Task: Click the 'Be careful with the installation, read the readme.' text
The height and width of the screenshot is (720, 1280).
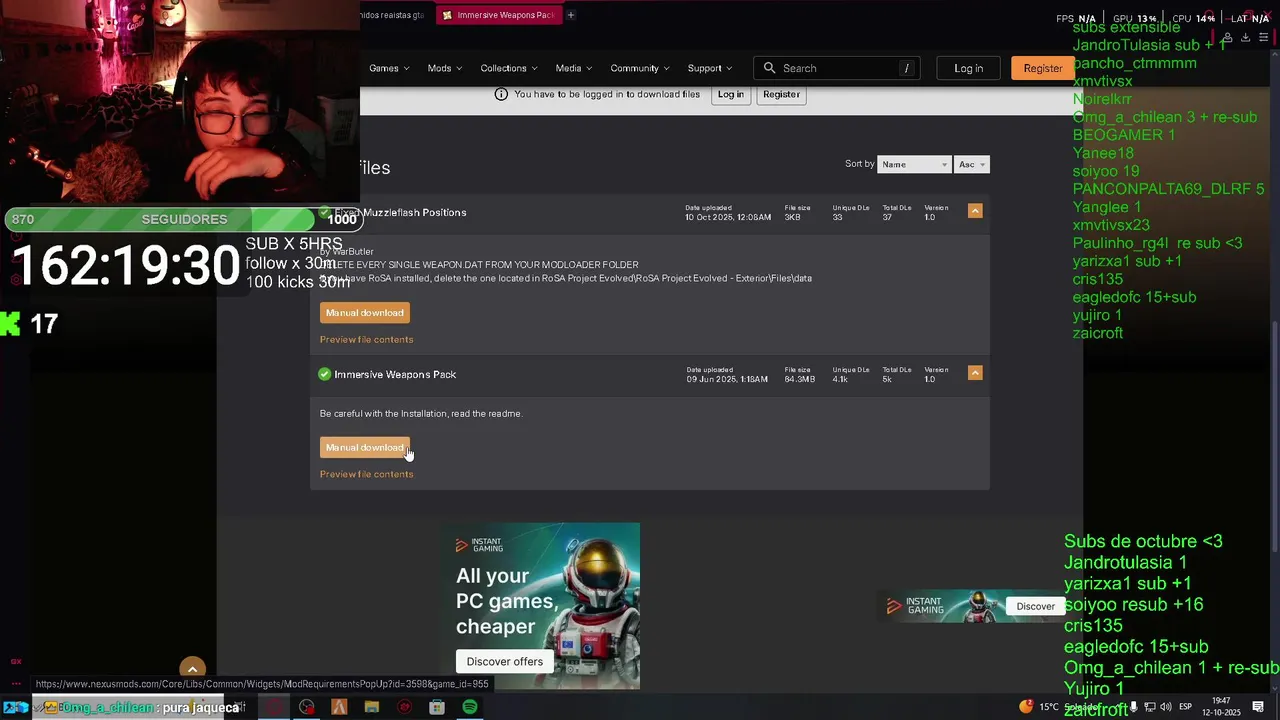Action: click(421, 413)
